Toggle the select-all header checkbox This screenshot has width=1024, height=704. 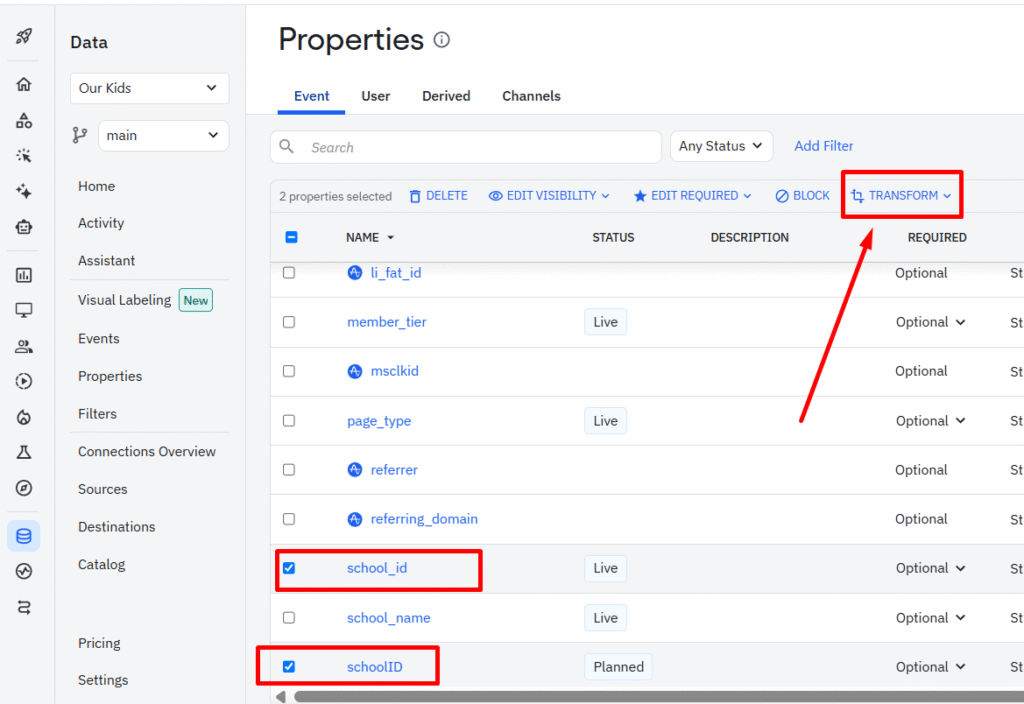pyautogui.click(x=291, y=237)
